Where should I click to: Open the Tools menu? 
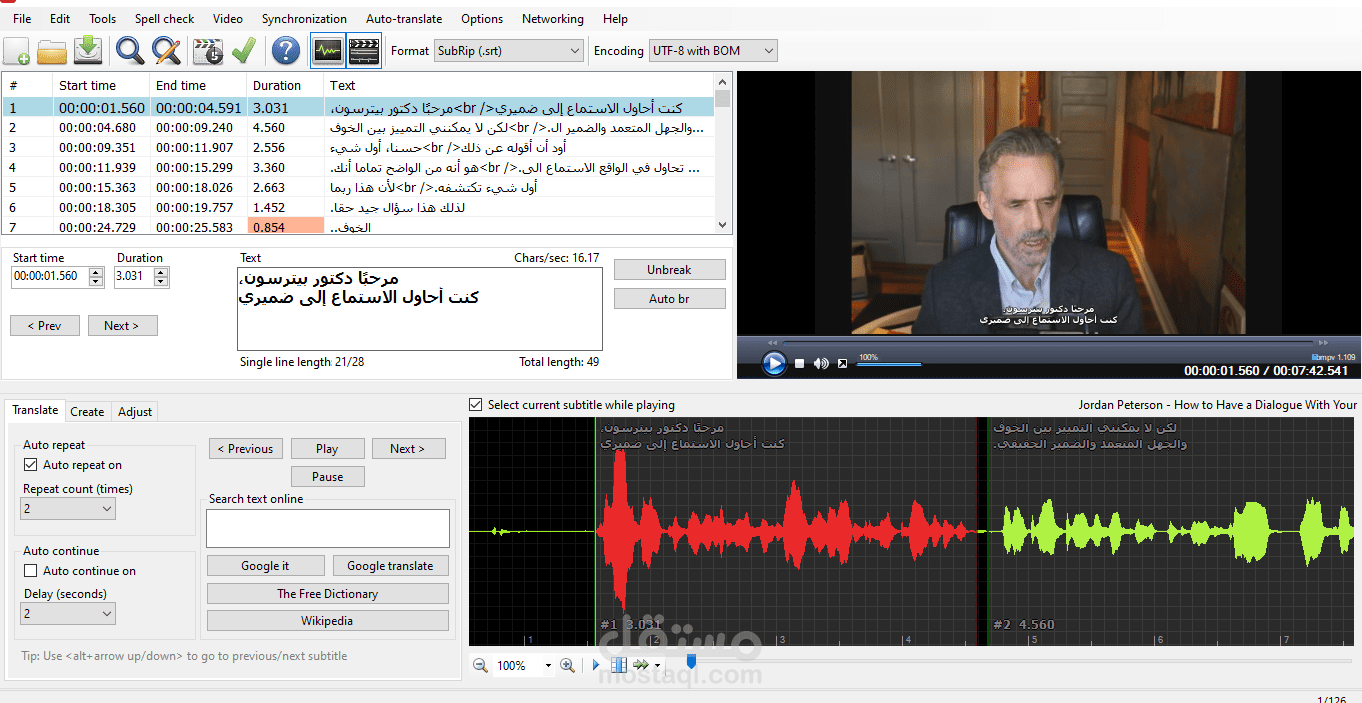(x=102, y=18)
